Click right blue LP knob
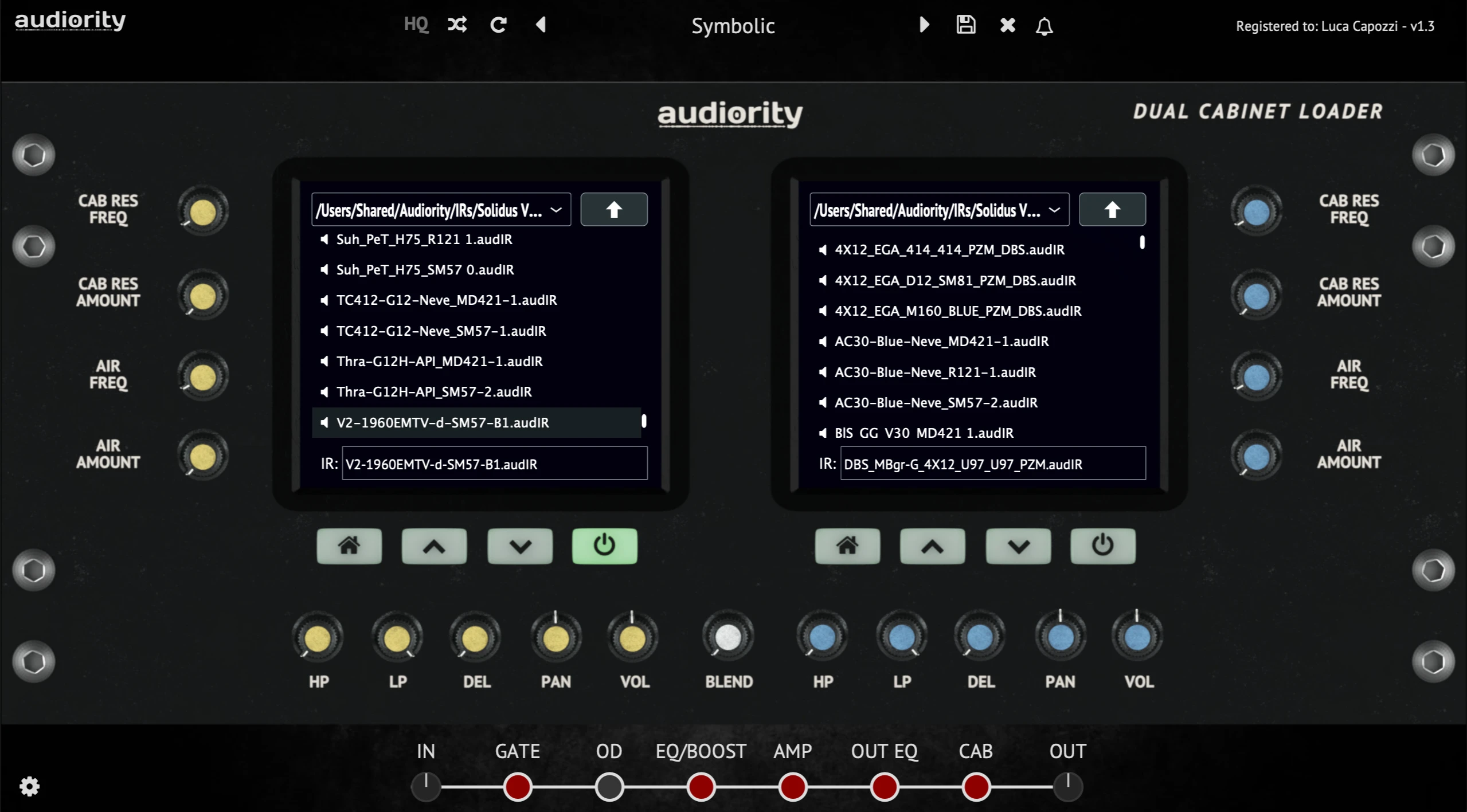The height and width of the screenshot is (812, 1467). tap(902, 637)
